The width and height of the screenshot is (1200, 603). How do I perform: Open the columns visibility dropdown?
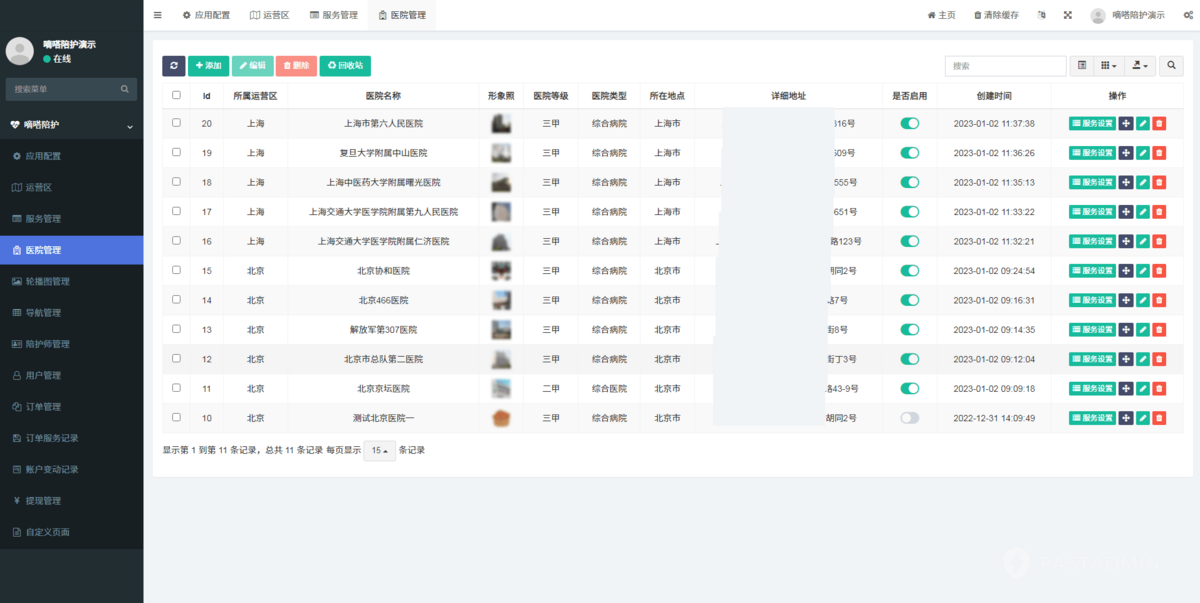[1109, 65]
